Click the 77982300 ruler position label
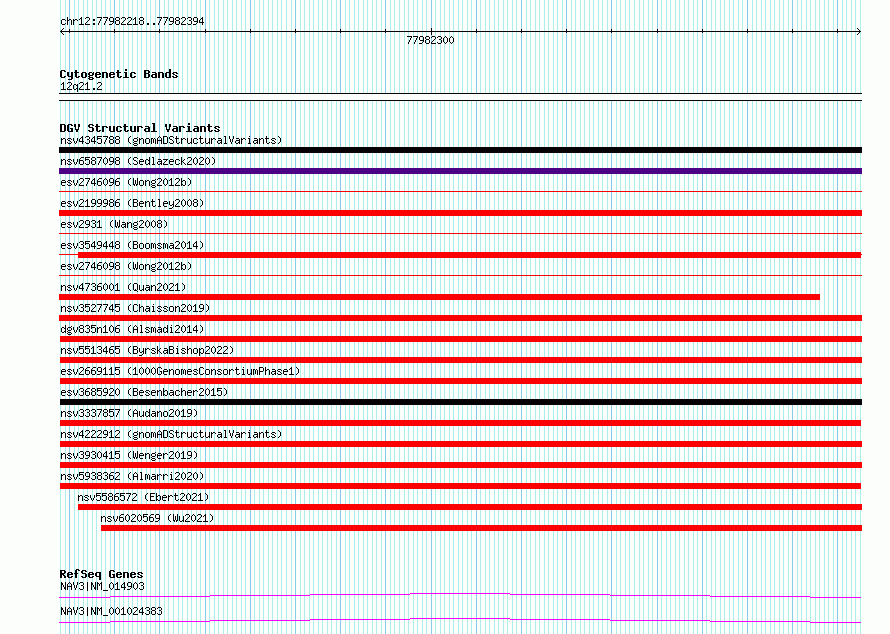Screen dimensions: 890x634 tap(430, 40)
